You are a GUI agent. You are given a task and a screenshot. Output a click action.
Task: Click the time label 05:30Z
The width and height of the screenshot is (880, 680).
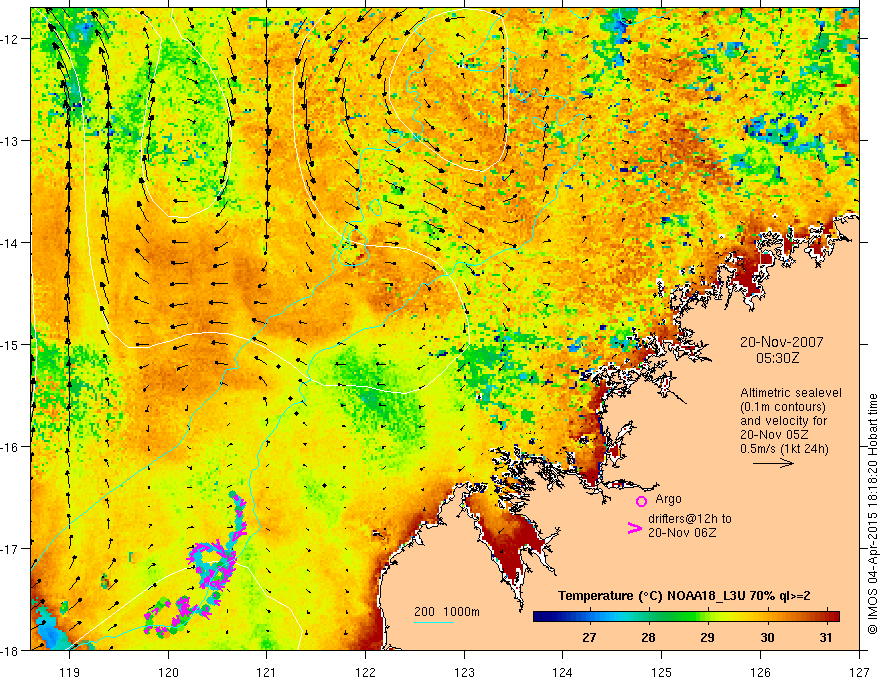pyautogui.click(x=777, y=358)
